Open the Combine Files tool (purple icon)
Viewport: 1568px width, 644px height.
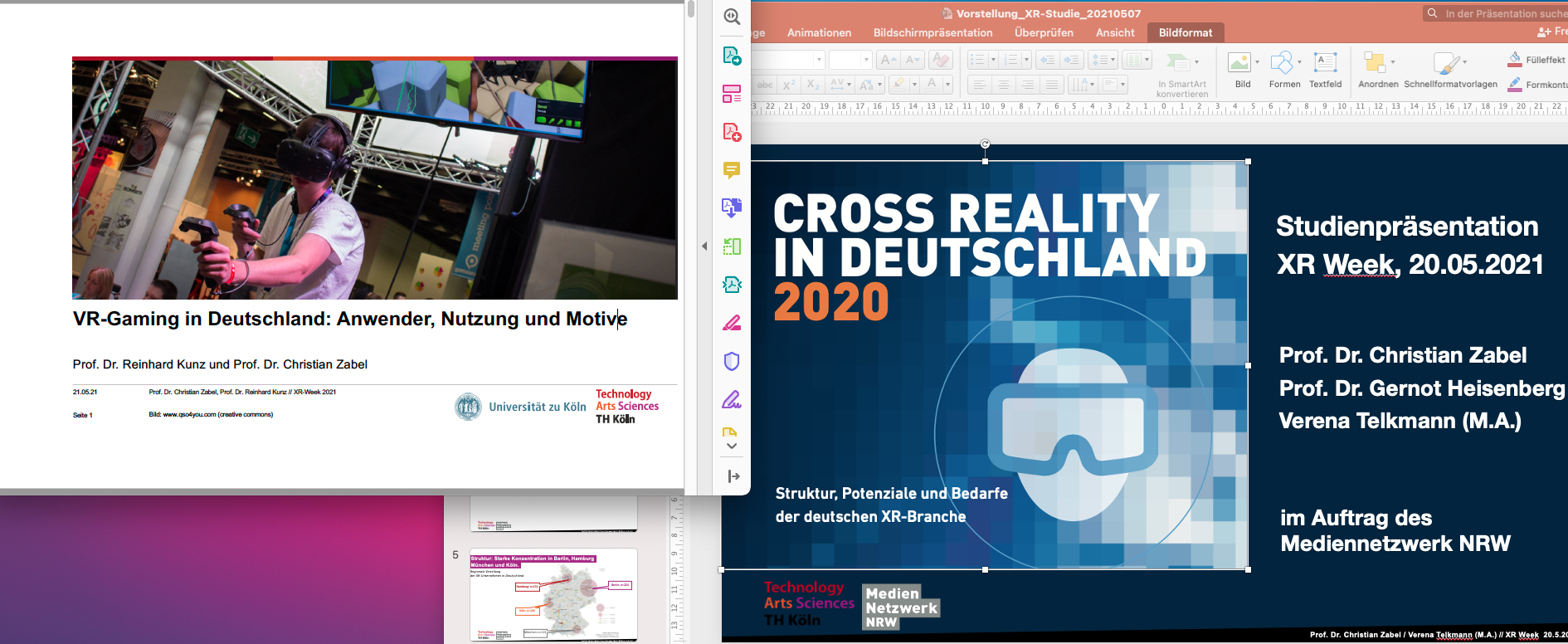732,207
